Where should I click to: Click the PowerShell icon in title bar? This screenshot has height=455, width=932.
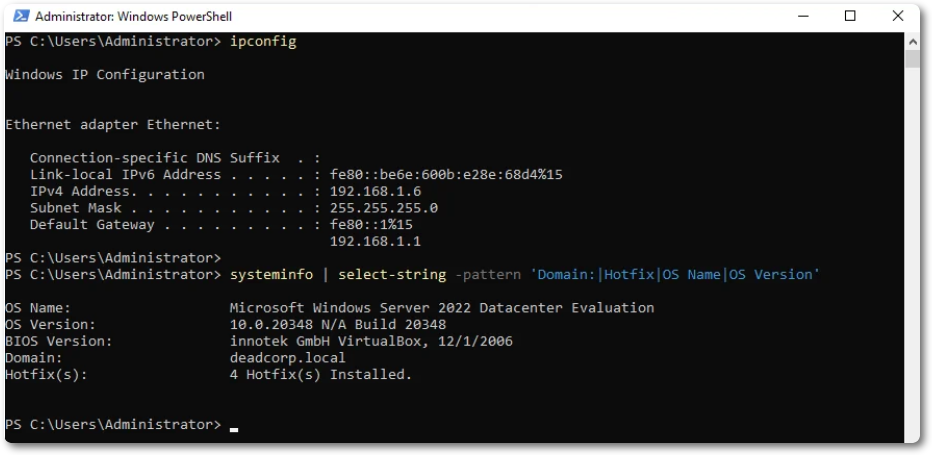[21, 16]
